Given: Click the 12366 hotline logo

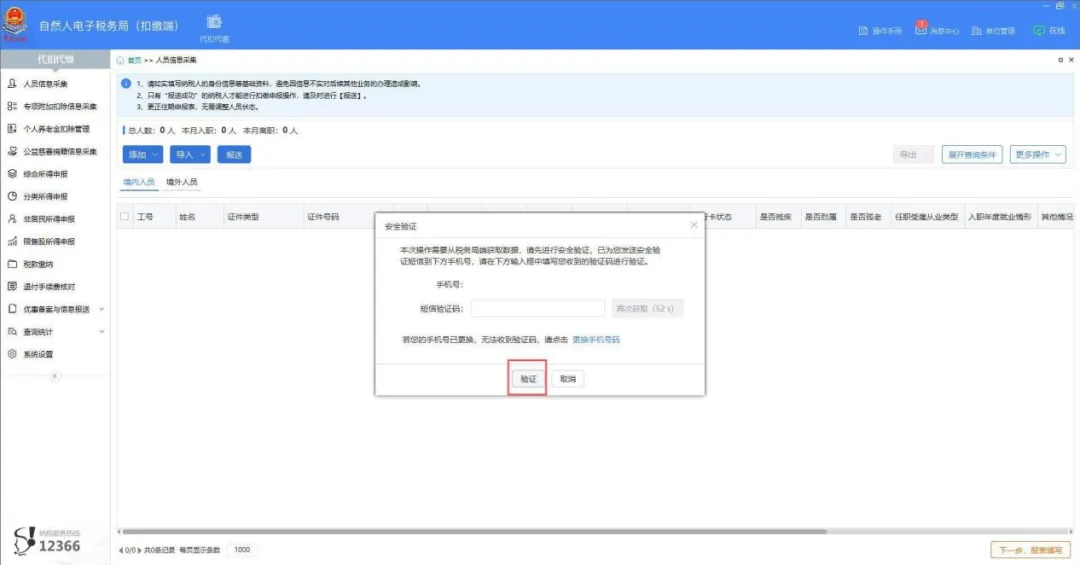Looking at the screenshot, I should pyautogui.click(x=47, y=541).
